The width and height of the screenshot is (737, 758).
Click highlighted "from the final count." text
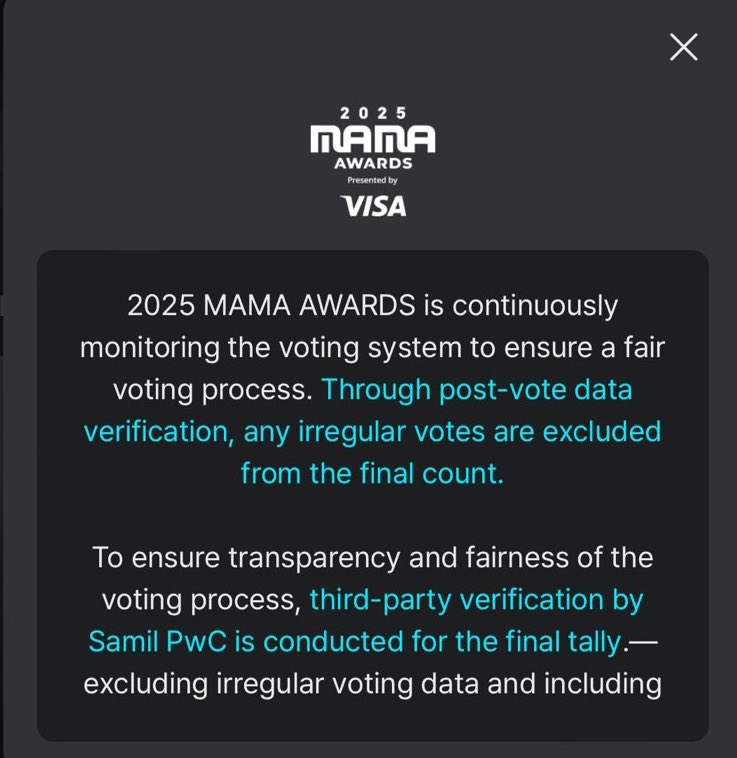[372, 473]
